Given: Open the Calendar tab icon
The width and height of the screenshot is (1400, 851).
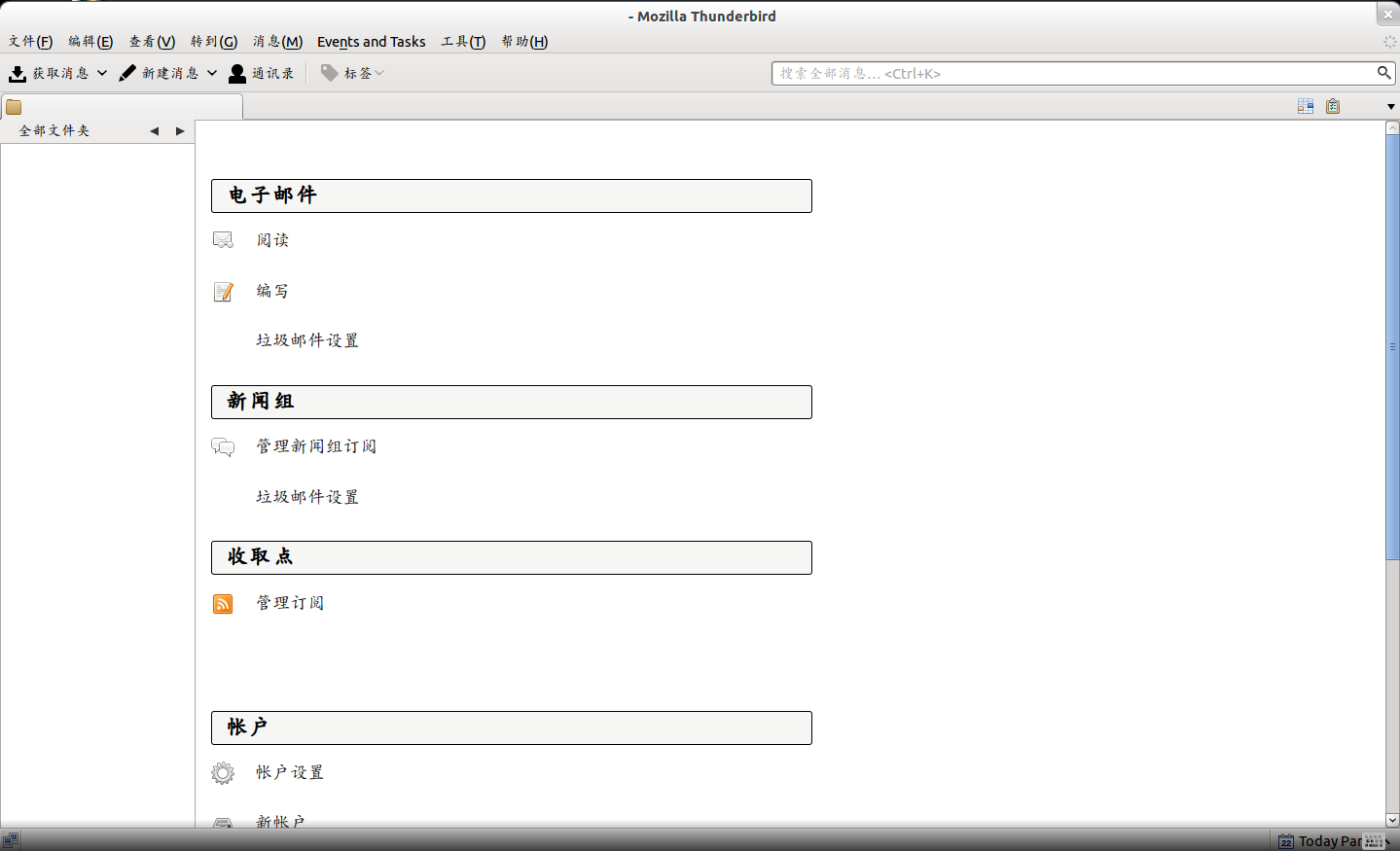Looking at the screenshot, I should 1306,106.
